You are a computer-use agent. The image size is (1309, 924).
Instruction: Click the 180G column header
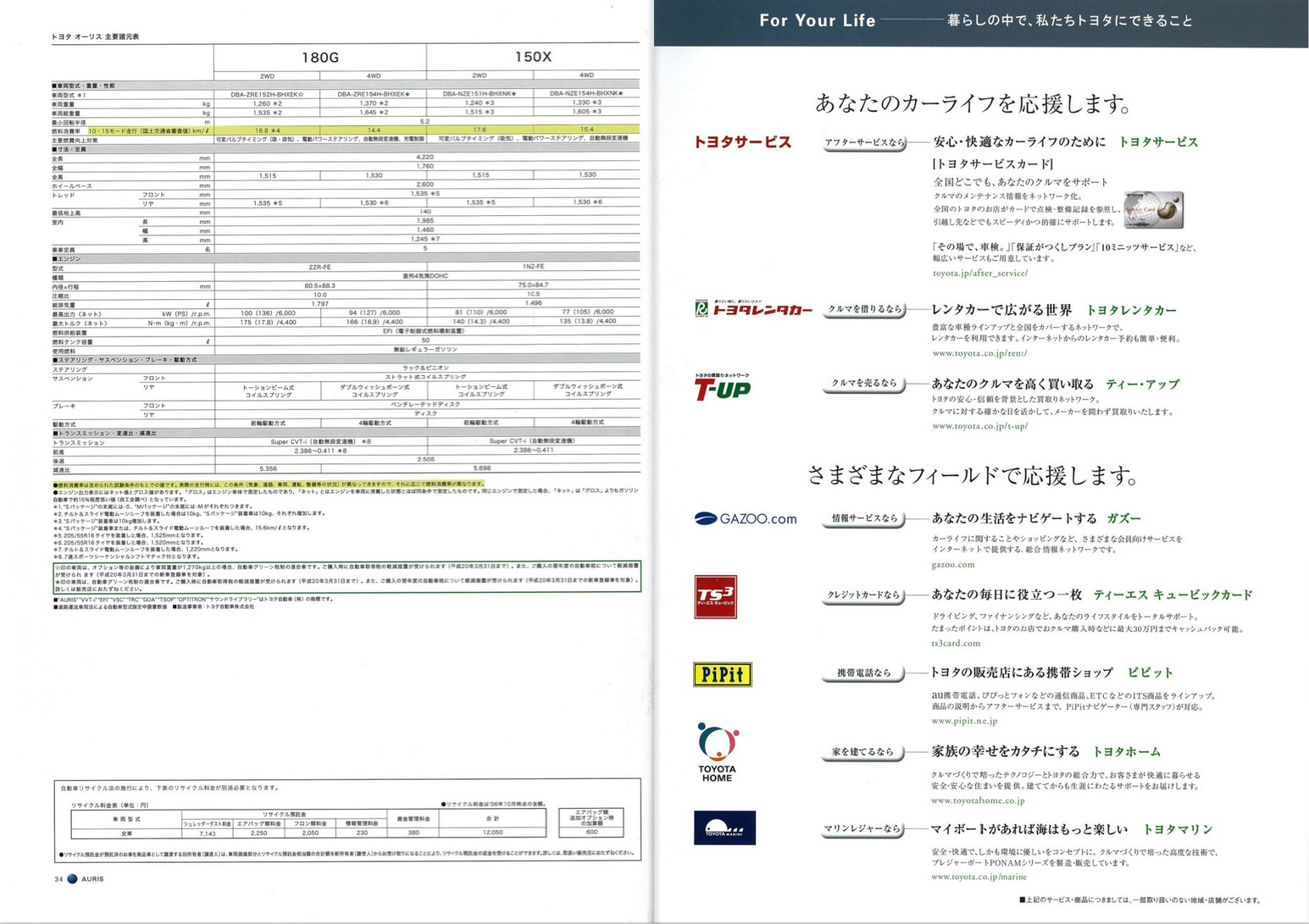click(x=319, y=57)
